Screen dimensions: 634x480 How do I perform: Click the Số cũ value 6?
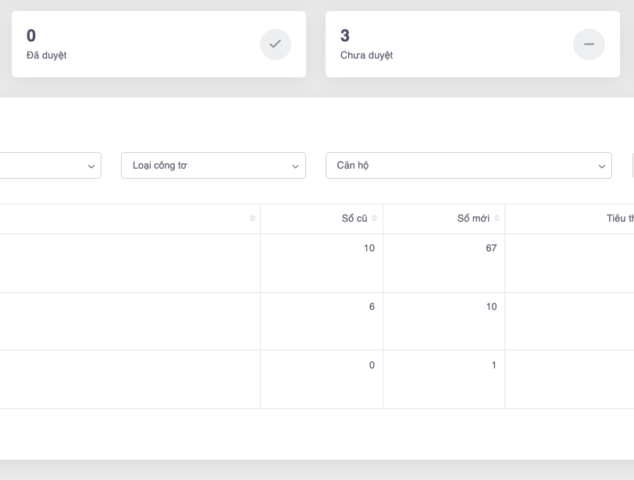click(372, 307)
